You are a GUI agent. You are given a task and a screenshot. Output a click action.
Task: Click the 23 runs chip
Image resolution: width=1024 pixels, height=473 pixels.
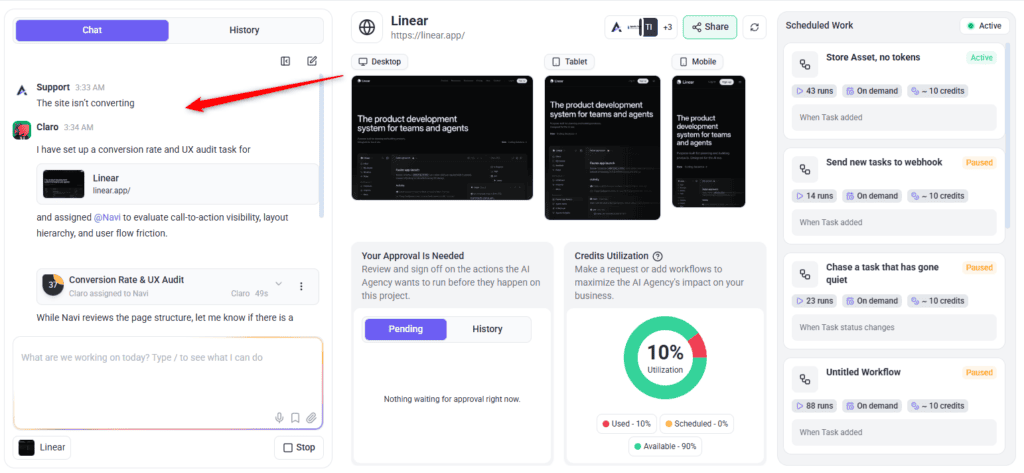coord(814,301)
